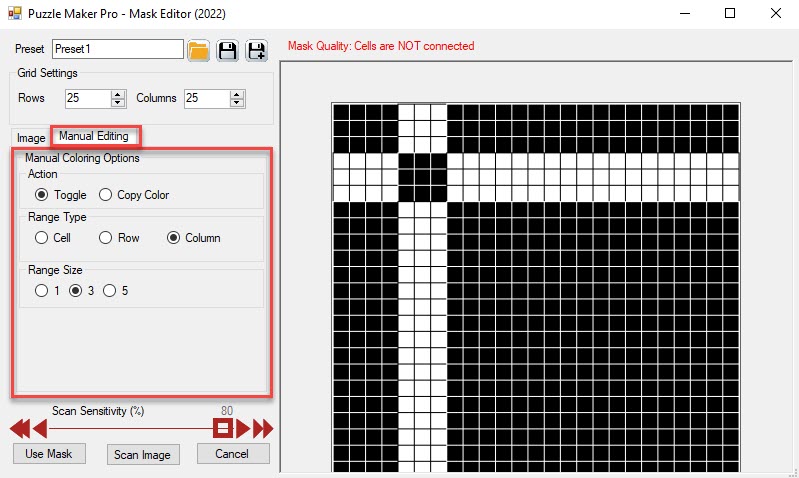Save preset with floppy disk icon
The image size is (799, 478).
click(227, 50)
